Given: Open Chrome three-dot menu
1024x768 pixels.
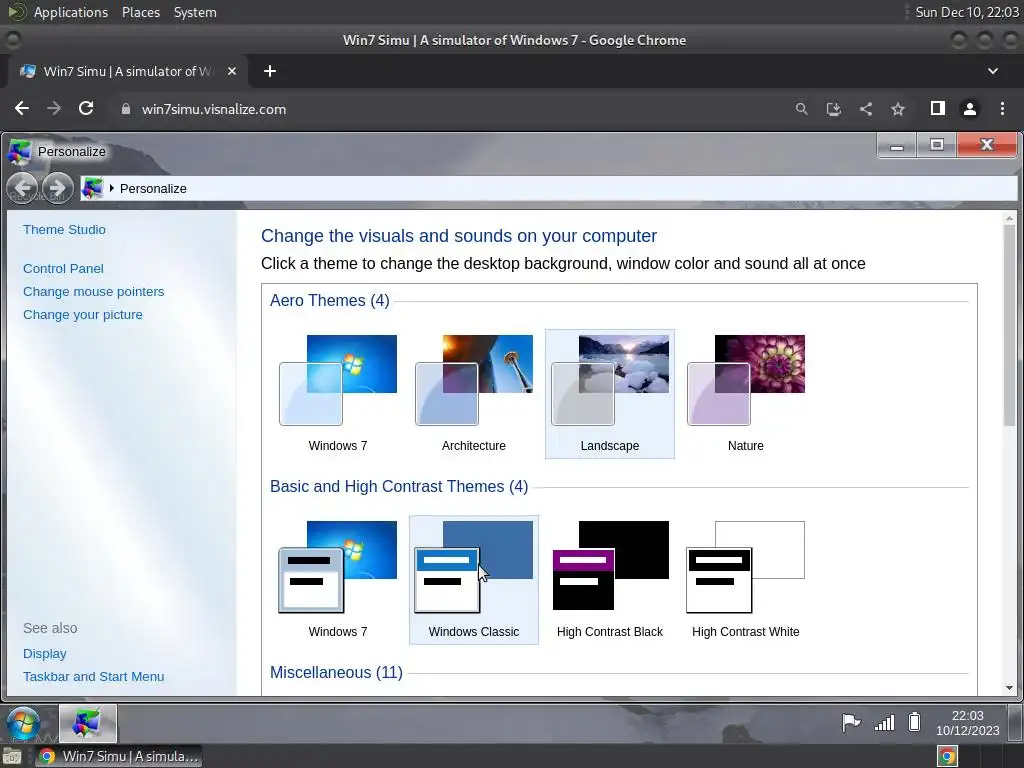Looking at the screenshot, I should 1002,109.
